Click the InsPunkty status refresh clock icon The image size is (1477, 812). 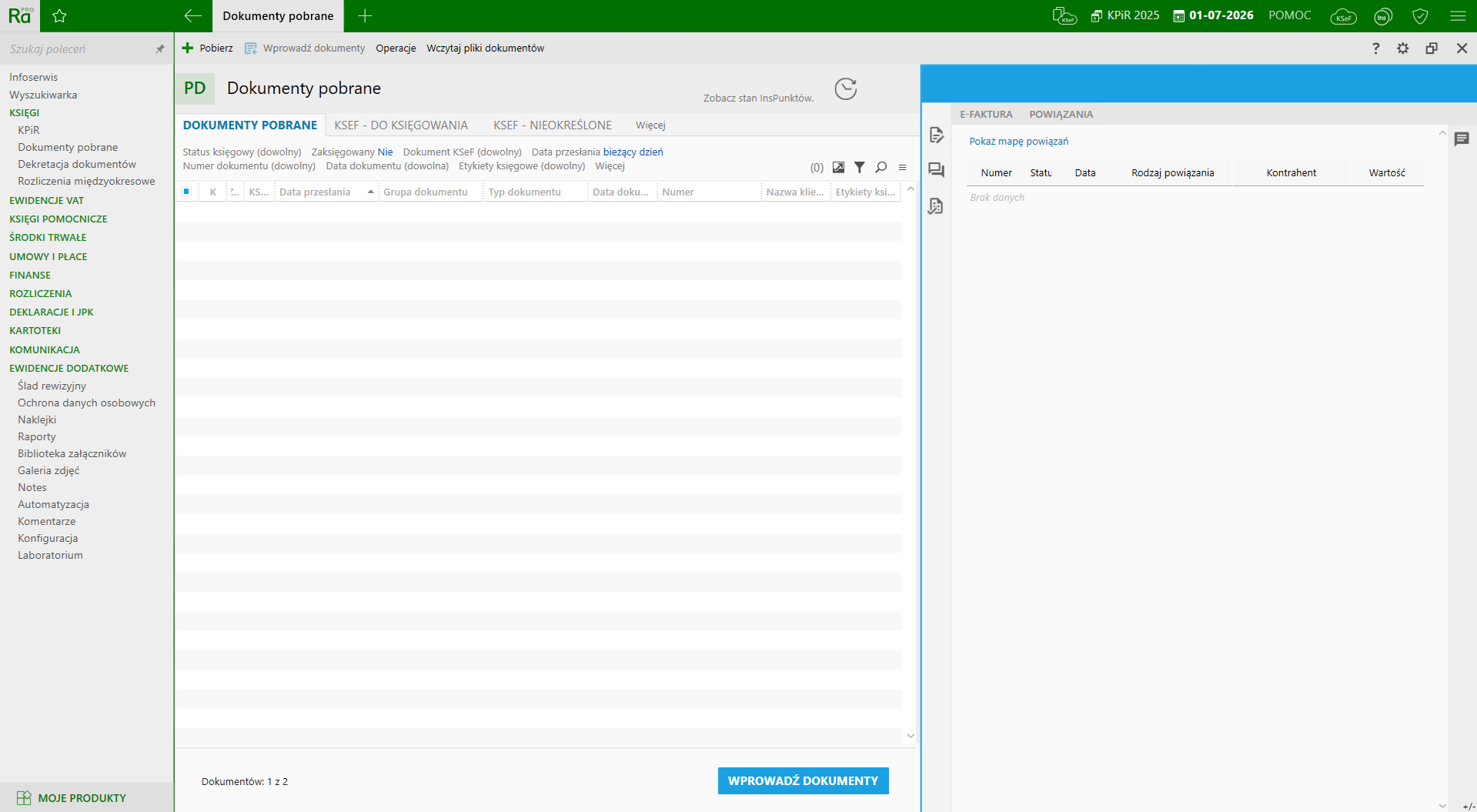tap(846, 89)
